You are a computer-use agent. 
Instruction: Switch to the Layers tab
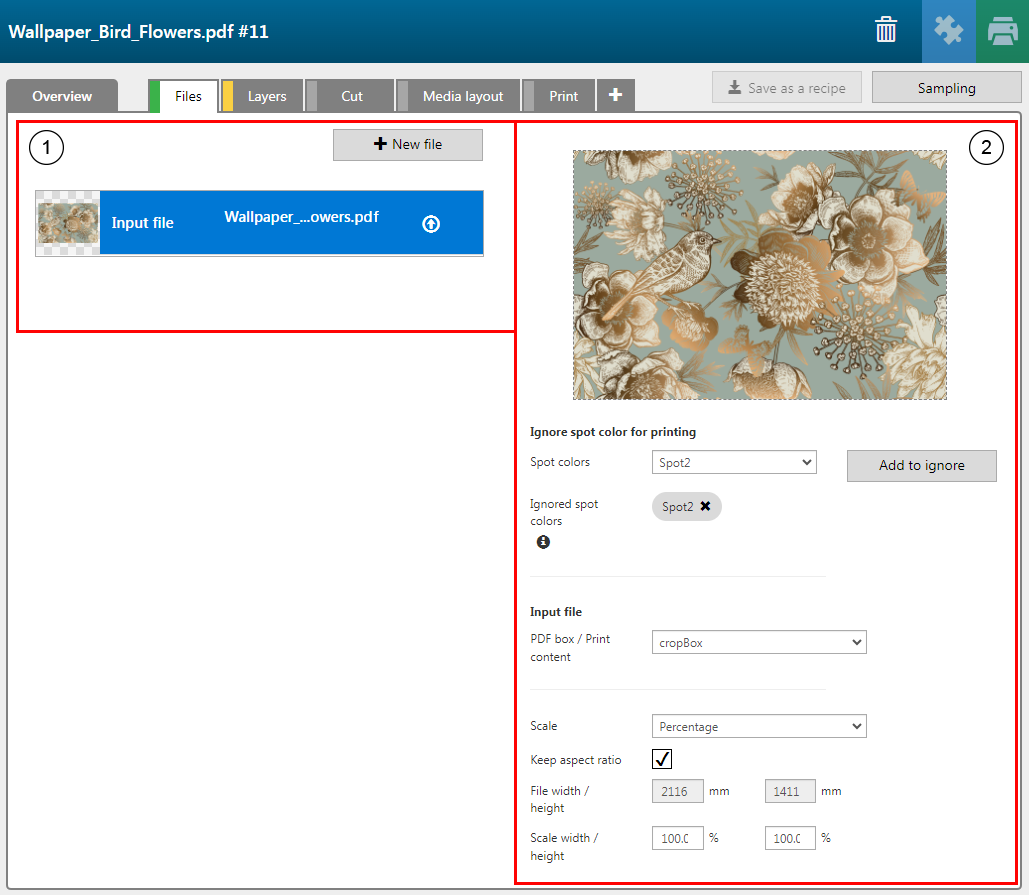coord(266,96)
